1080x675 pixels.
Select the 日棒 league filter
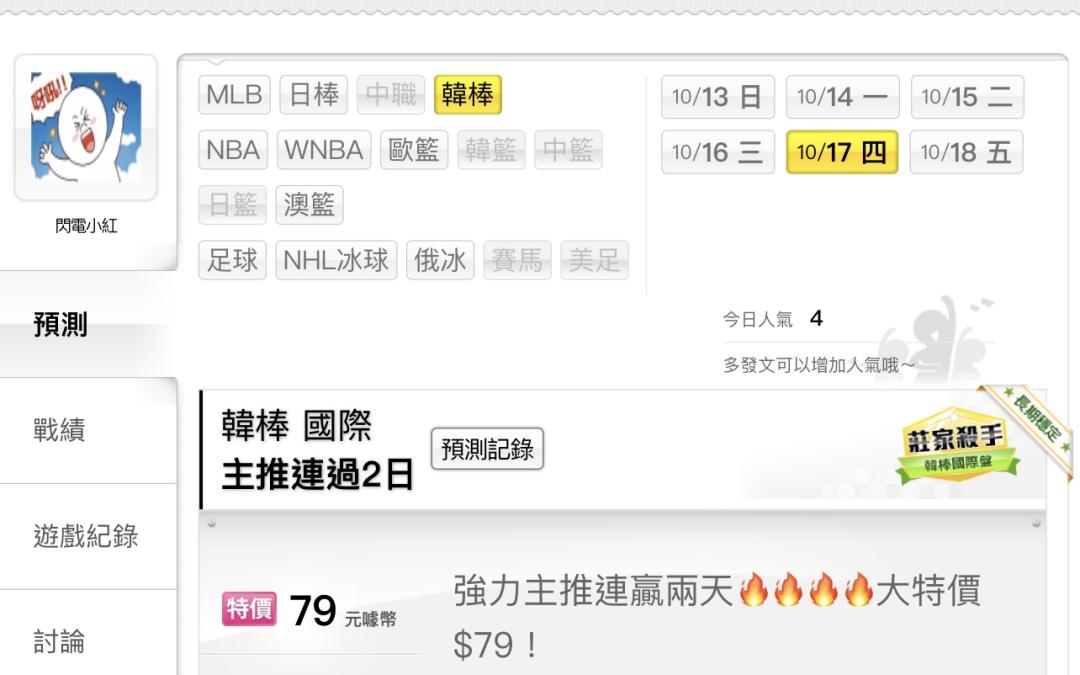(x=313, y=94)
